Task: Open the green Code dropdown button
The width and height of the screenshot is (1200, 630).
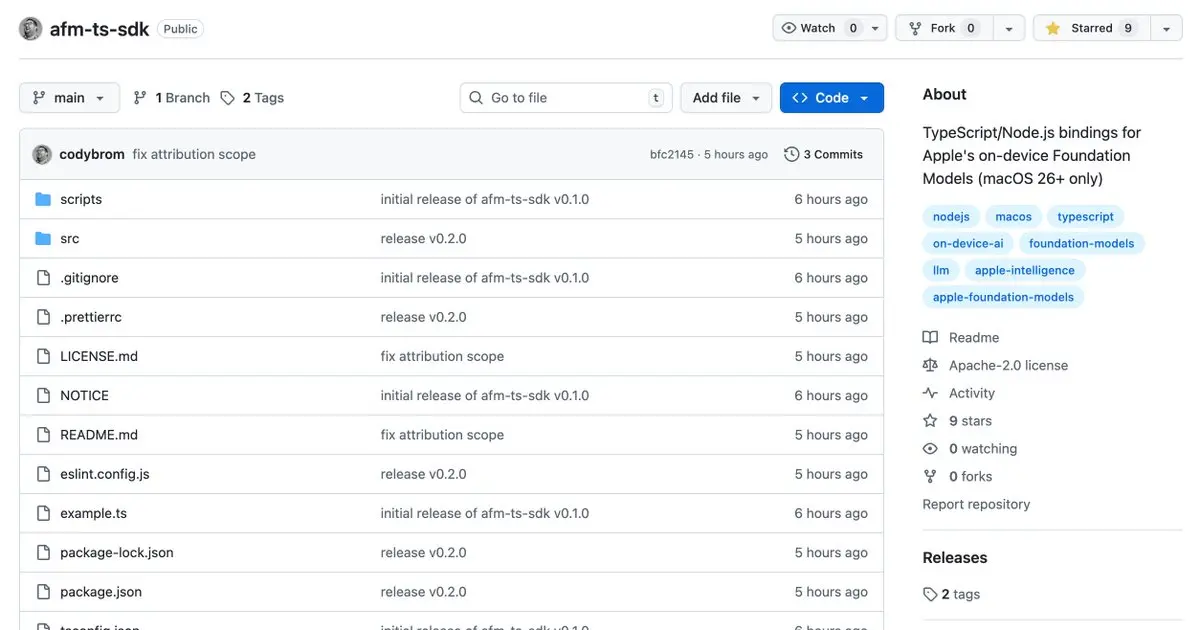Action: [x=832, y=98]
